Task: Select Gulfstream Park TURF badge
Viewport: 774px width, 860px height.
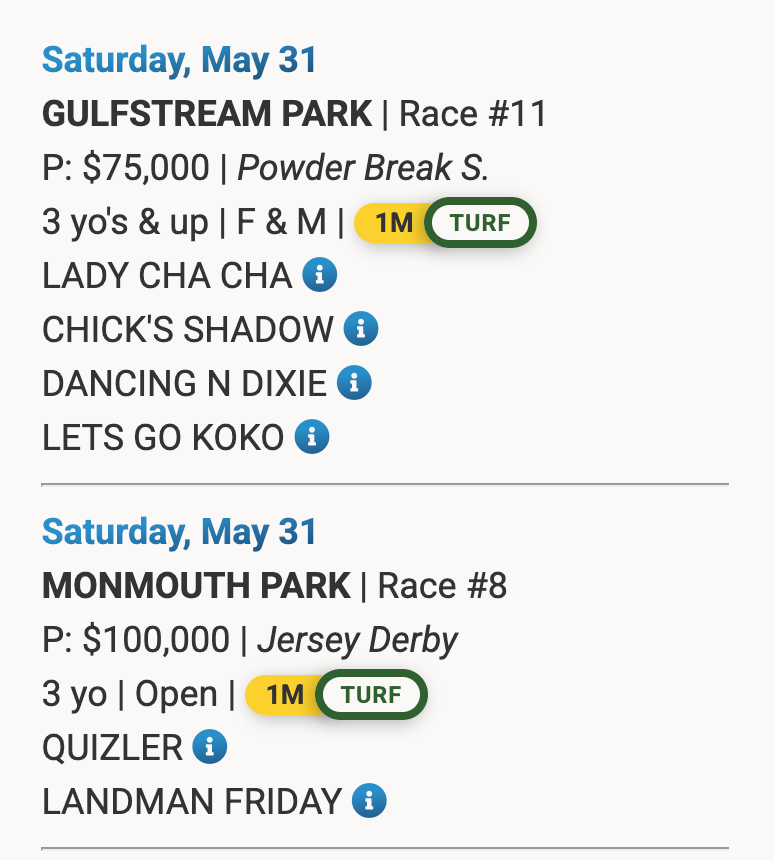Action: [481, 222]
